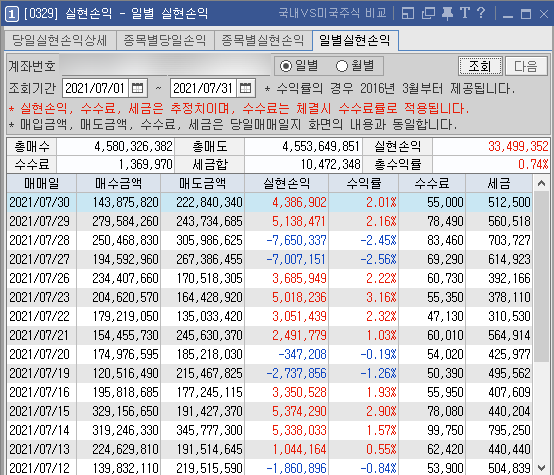Switch to the 당일실현손익상세 tab
The image size is (554, 475).
60,40
